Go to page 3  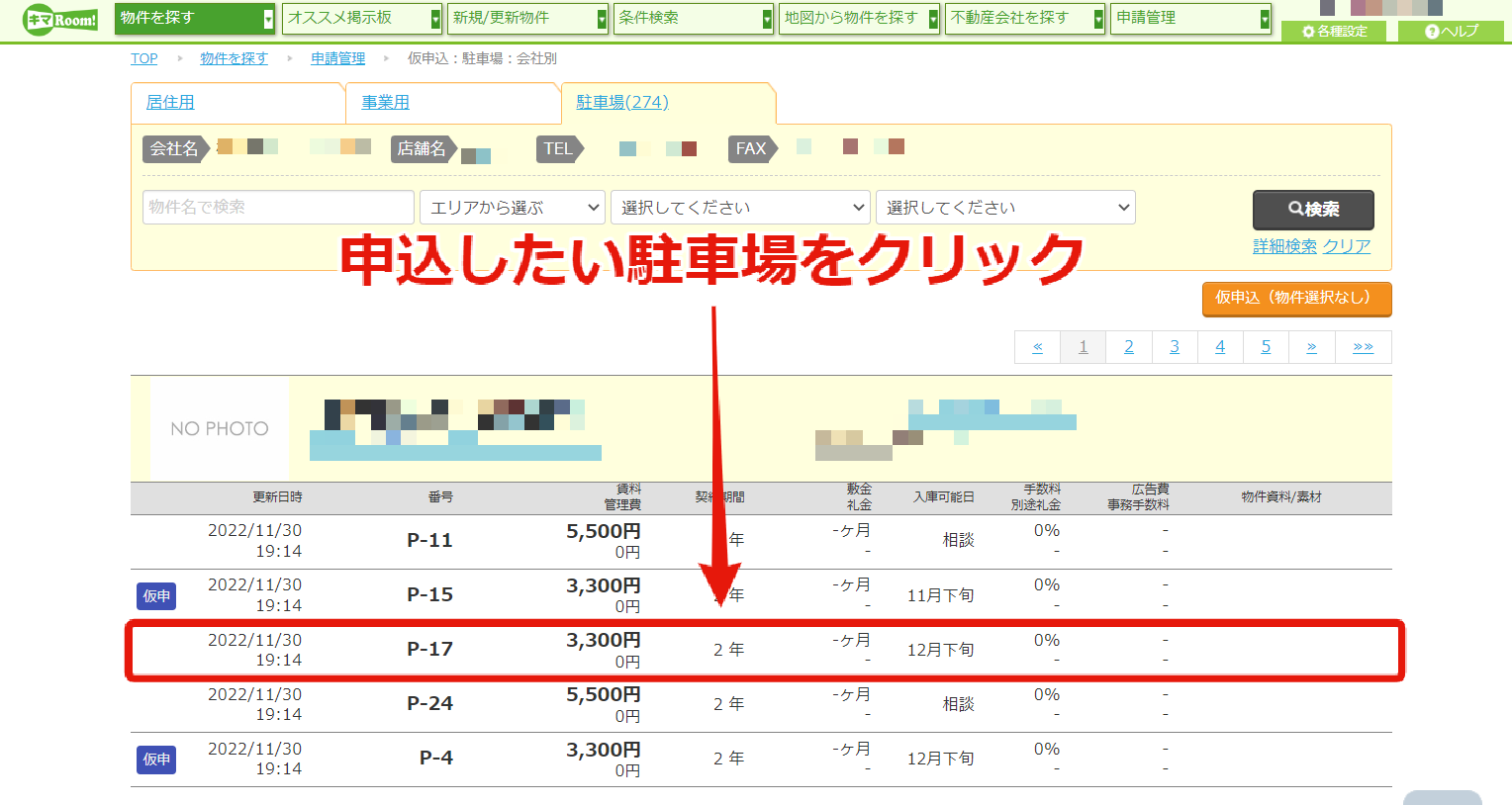1175,347
